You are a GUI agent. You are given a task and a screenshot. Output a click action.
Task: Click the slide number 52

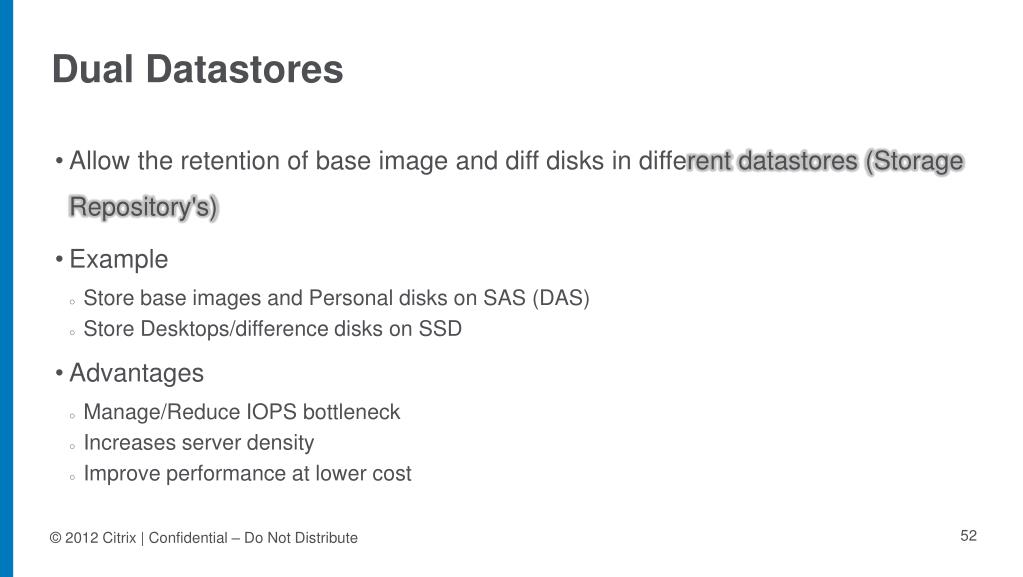tap(968, 536)
